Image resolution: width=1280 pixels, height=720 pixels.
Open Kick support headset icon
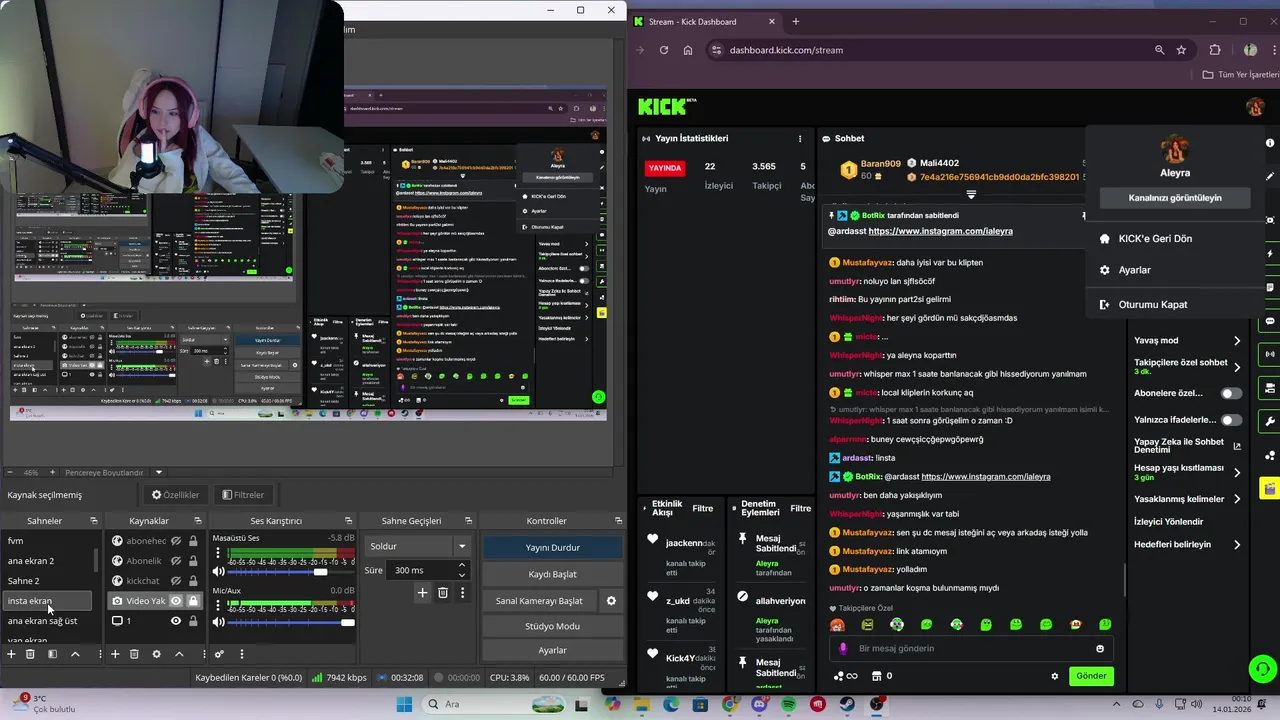pyautogui.click(x=1263, y=668)
